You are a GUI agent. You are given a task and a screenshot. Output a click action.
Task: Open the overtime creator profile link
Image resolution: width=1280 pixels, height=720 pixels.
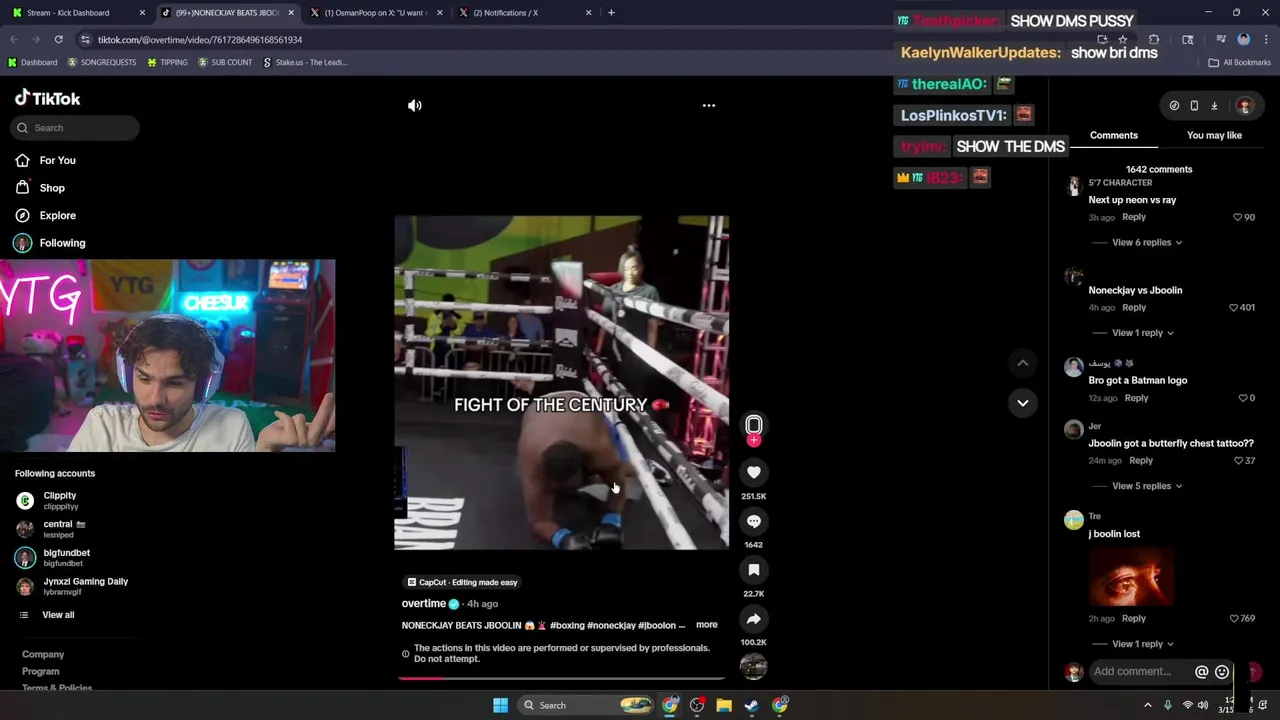[424, 604]
